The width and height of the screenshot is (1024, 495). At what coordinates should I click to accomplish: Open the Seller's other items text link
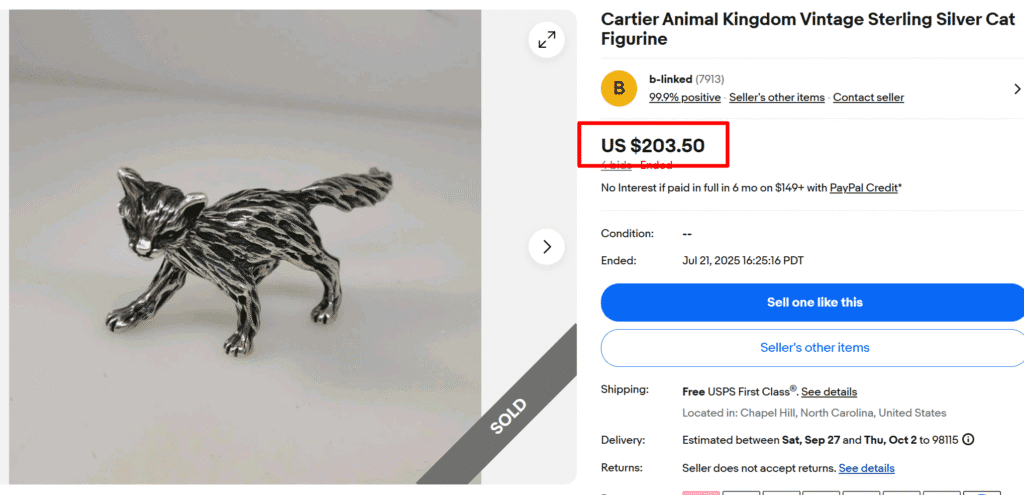tap(777, 97)
